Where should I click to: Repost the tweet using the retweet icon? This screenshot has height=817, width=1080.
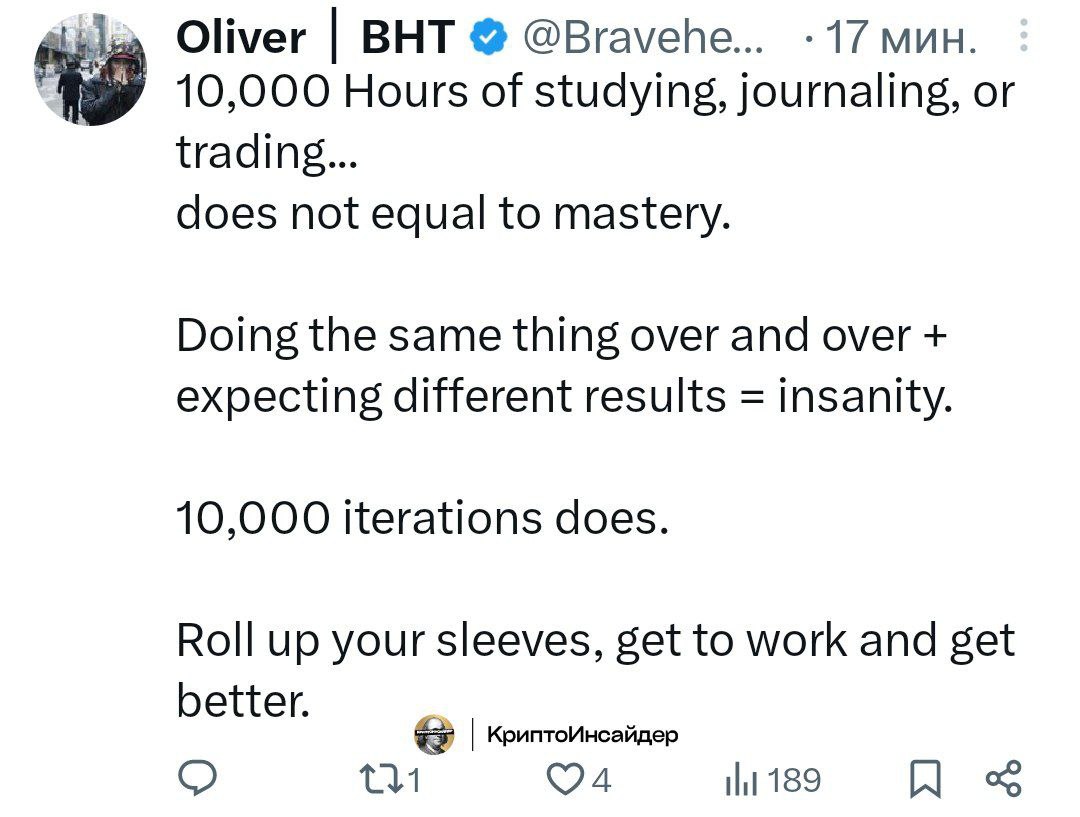381,780
